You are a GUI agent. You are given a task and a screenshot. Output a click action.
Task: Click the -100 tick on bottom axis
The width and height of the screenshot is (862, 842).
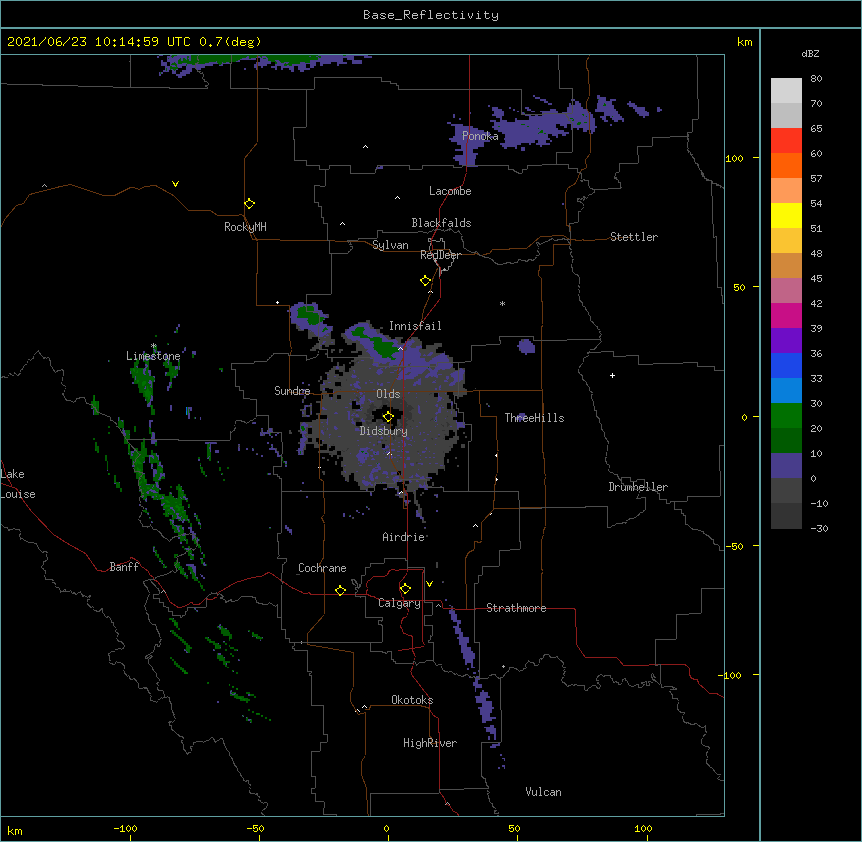(x=125, y=829)
